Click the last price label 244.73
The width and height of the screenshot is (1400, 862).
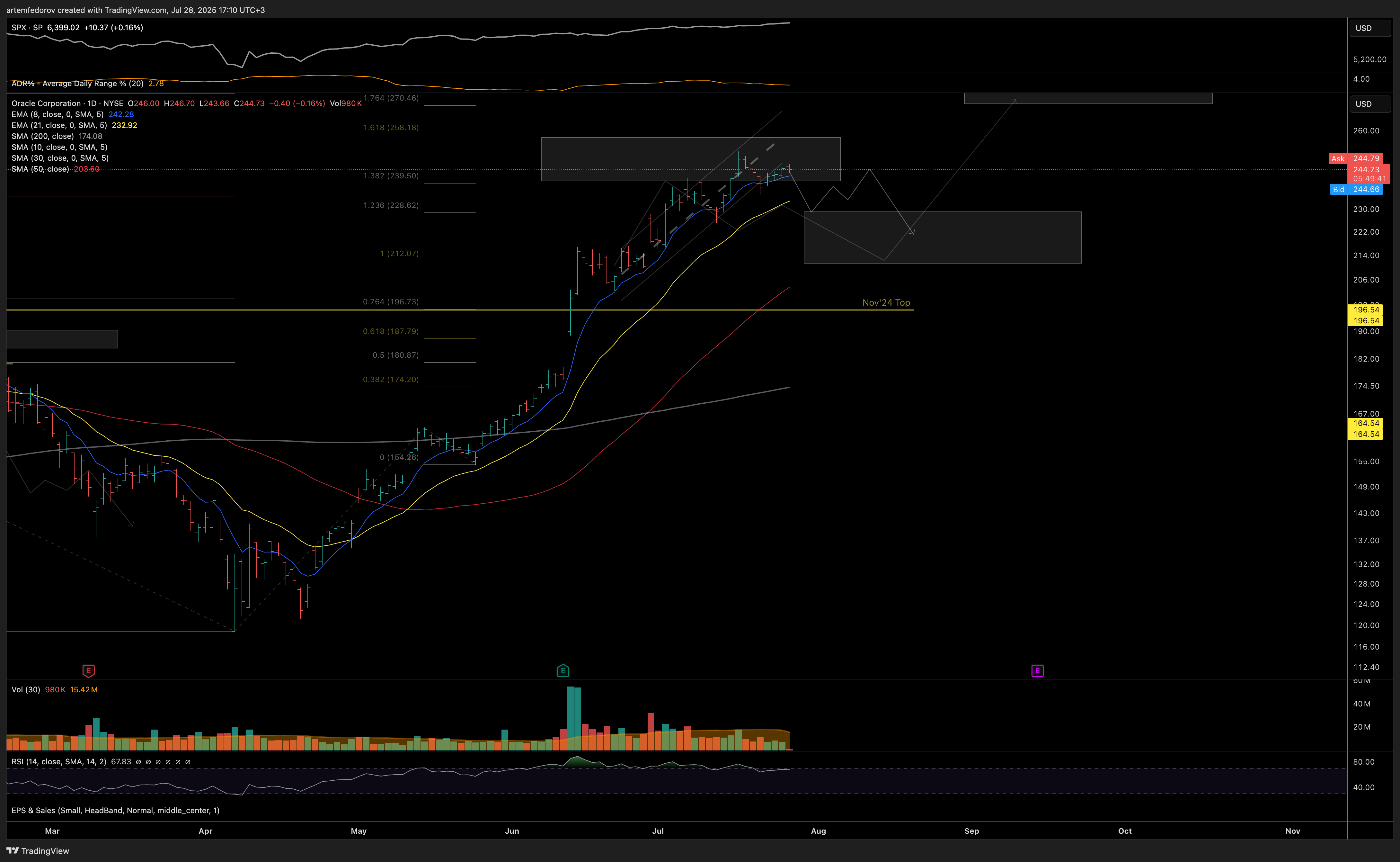pos(1366,169)
